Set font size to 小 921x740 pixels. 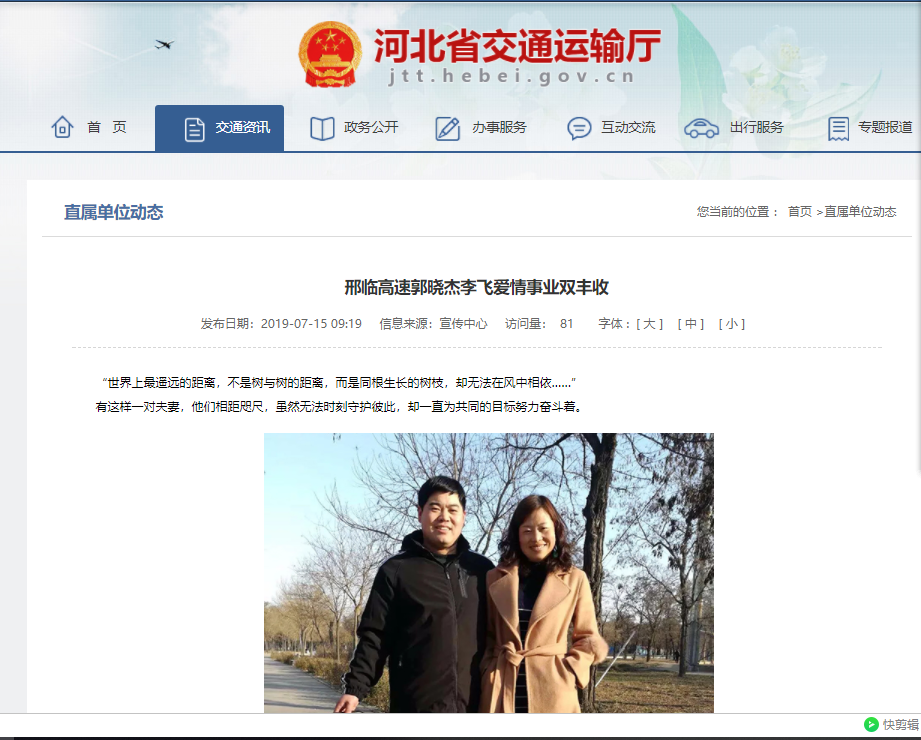pyautogui.click(x=731, y=324)
